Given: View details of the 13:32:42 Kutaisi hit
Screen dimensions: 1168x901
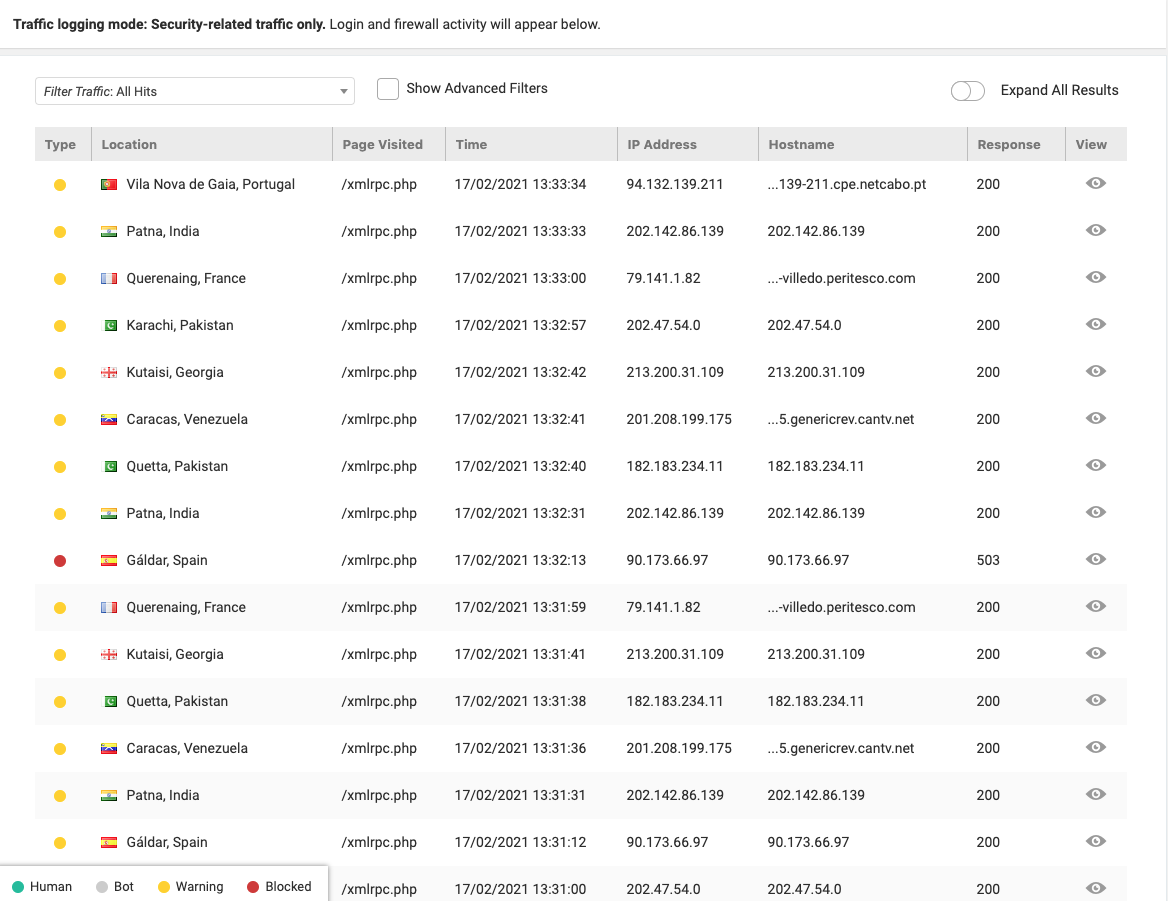Looking at the screenshot, I should click(1095, 371).
